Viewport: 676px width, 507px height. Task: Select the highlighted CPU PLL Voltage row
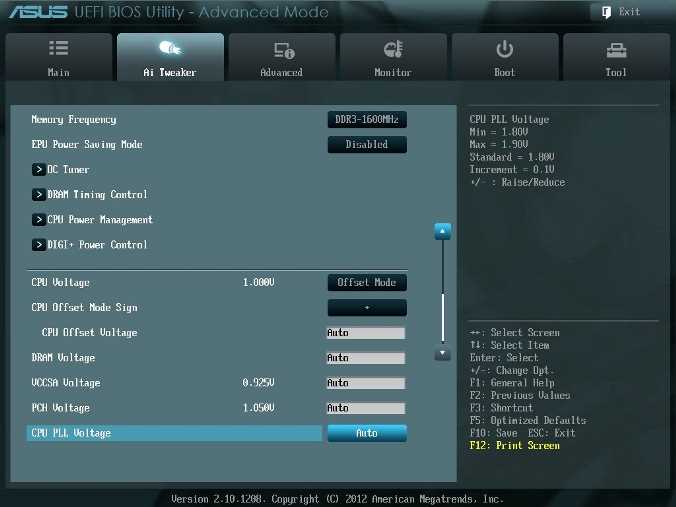pyautogui.click(x=174, y=433)
